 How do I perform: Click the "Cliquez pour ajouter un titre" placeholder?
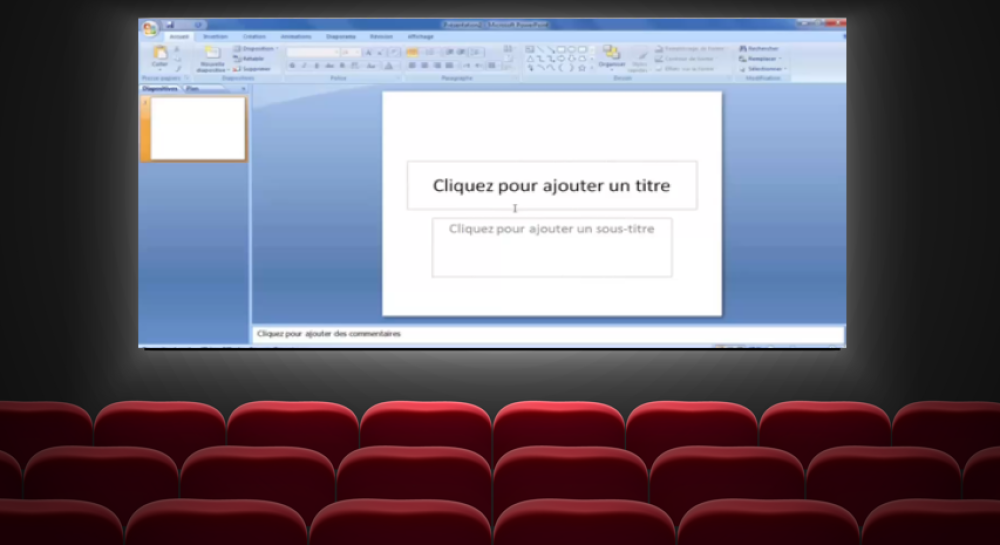[551, 186]
